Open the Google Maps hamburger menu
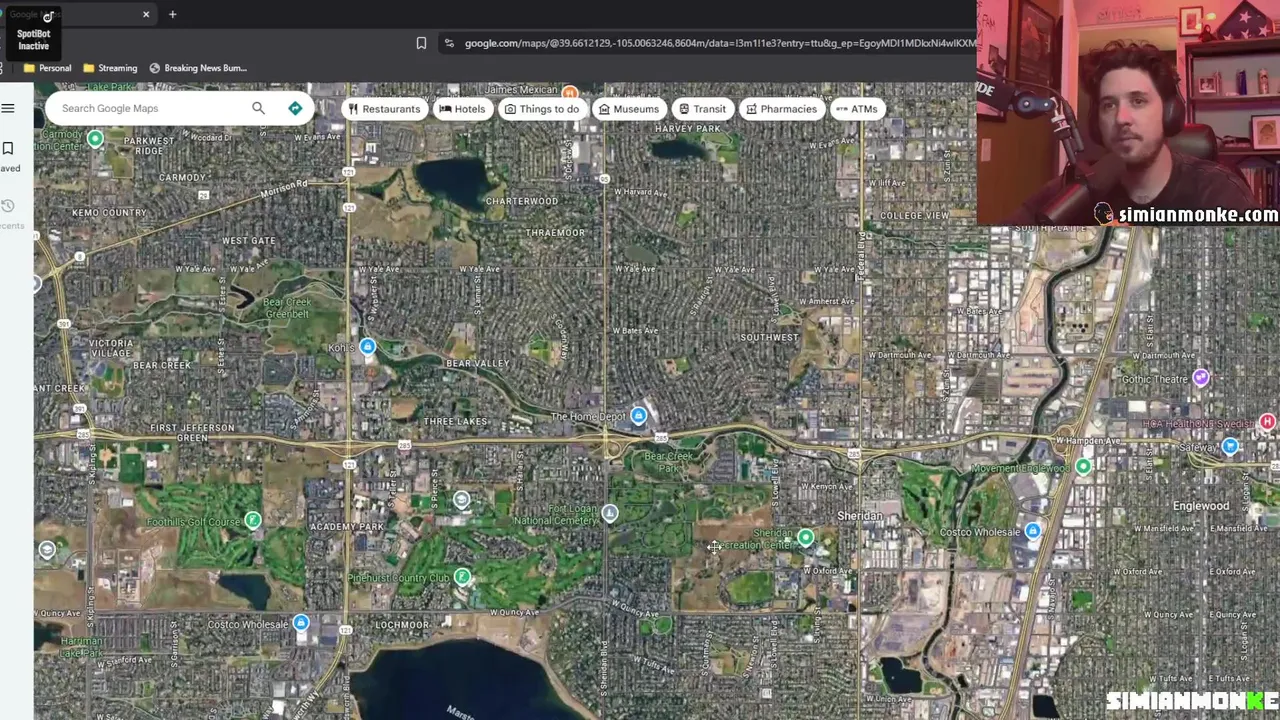The image size is (1280, 720). [8, 108]
